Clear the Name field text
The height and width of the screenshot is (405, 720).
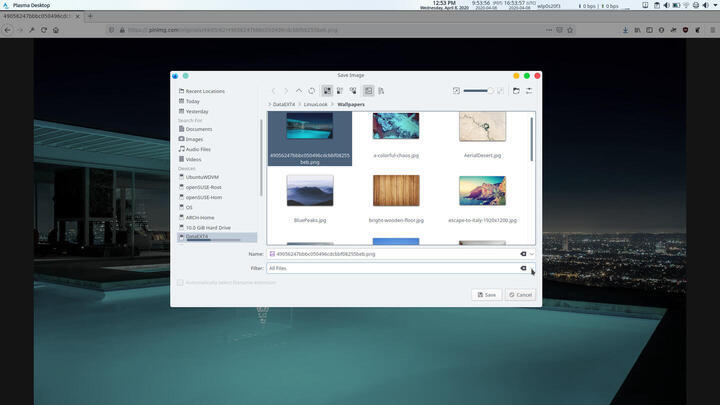click(523, 254)
